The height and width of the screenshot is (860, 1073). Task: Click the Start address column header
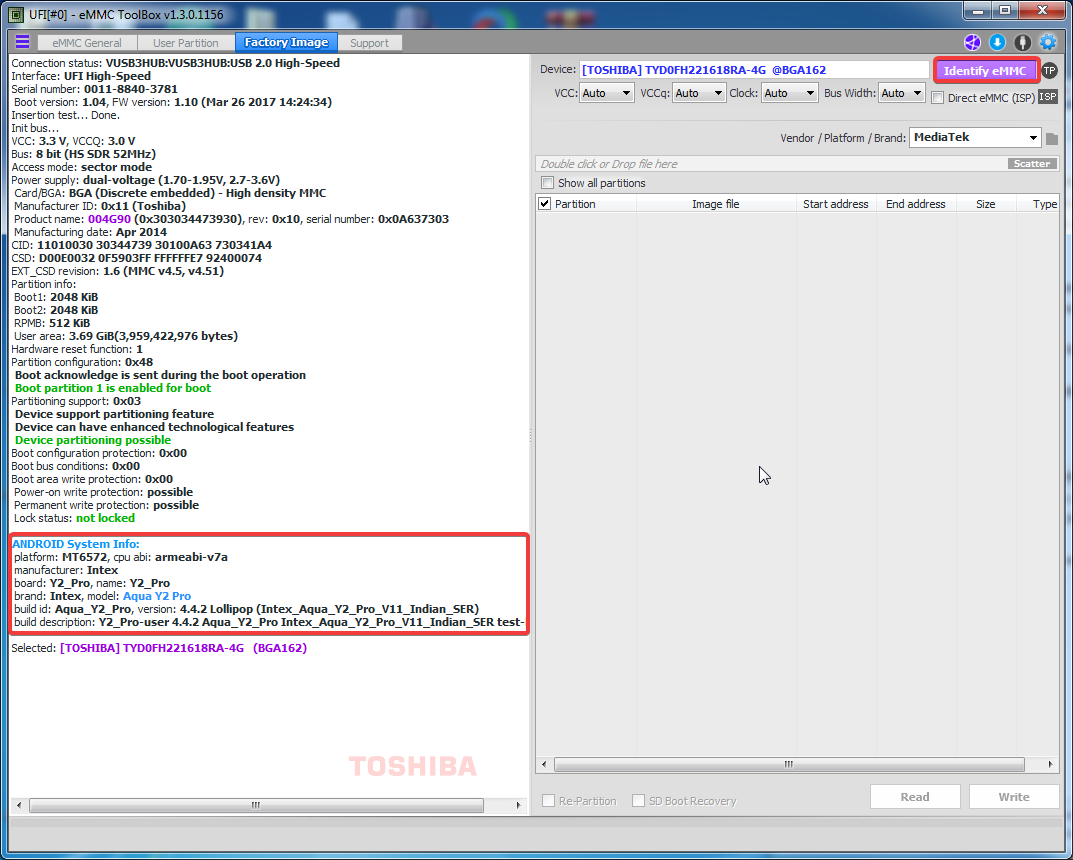tap(836, 204)
